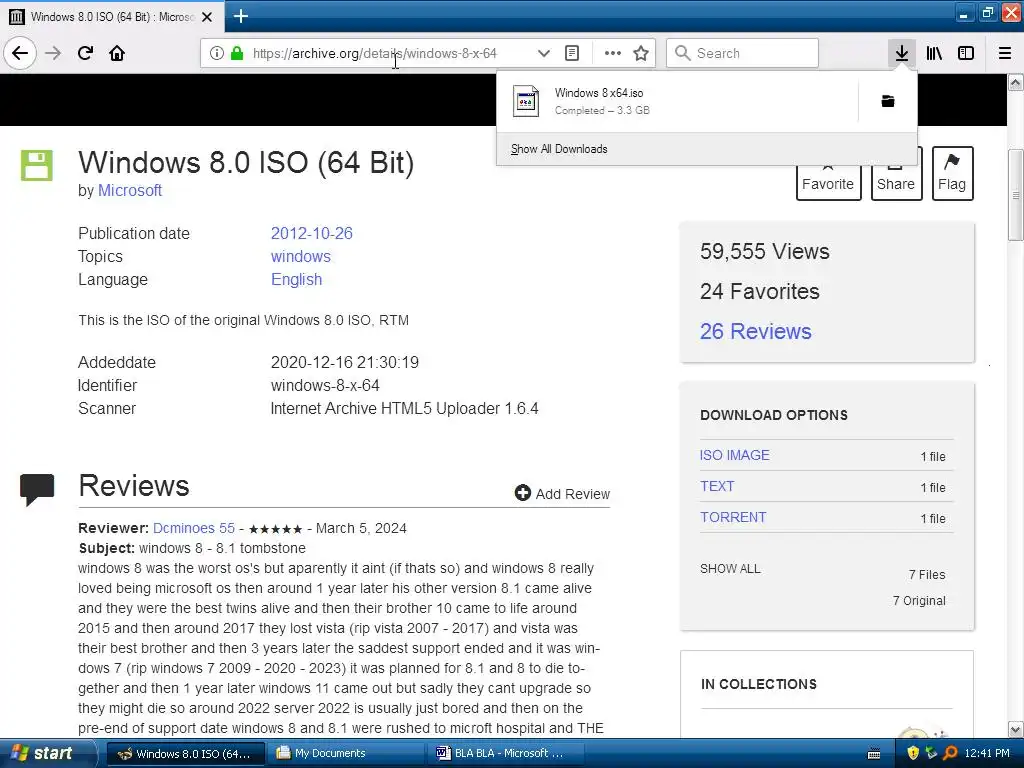Open a new browser tab

pos(241,16)
